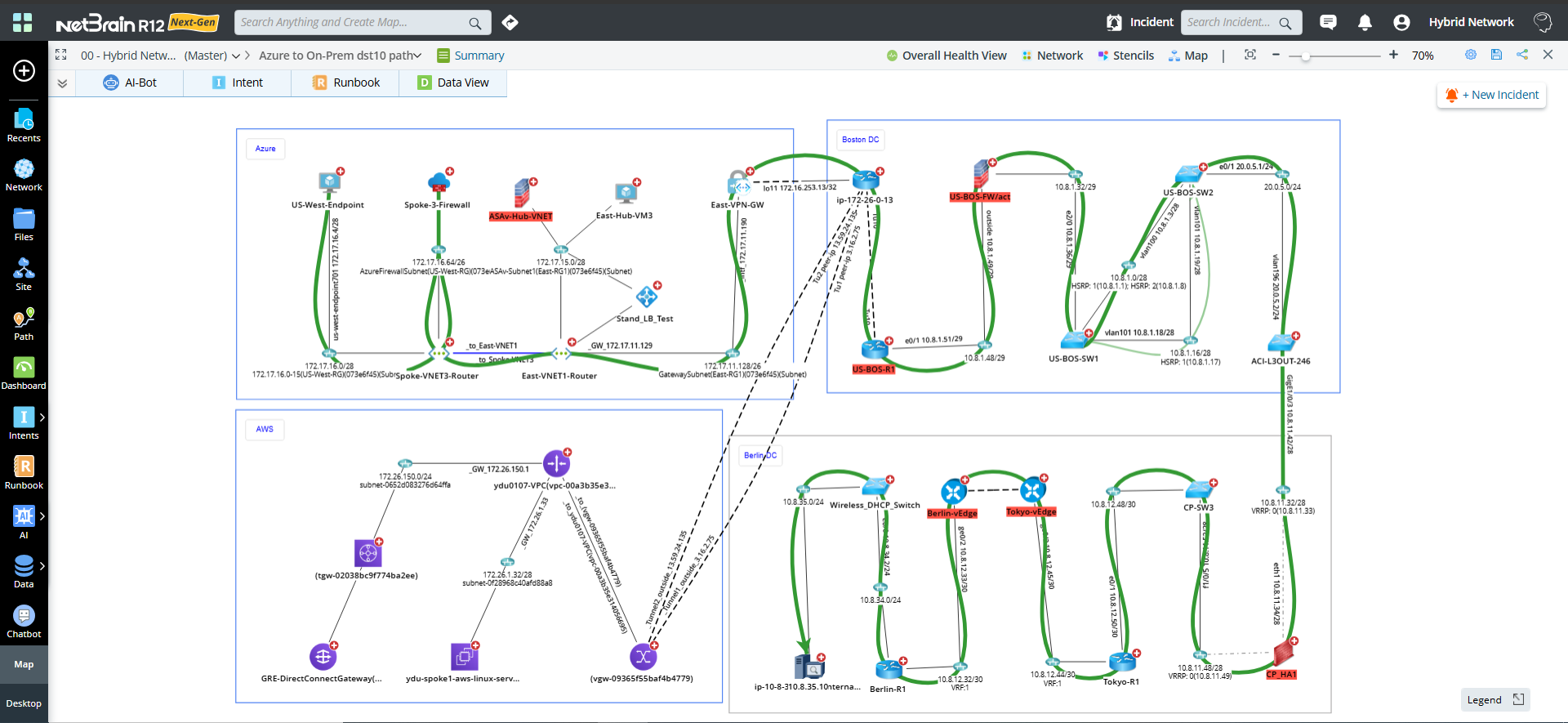The height and width of the screenshot is (723, 1568).
Task: Open the Site icon in sidebar
Action: 24,274
